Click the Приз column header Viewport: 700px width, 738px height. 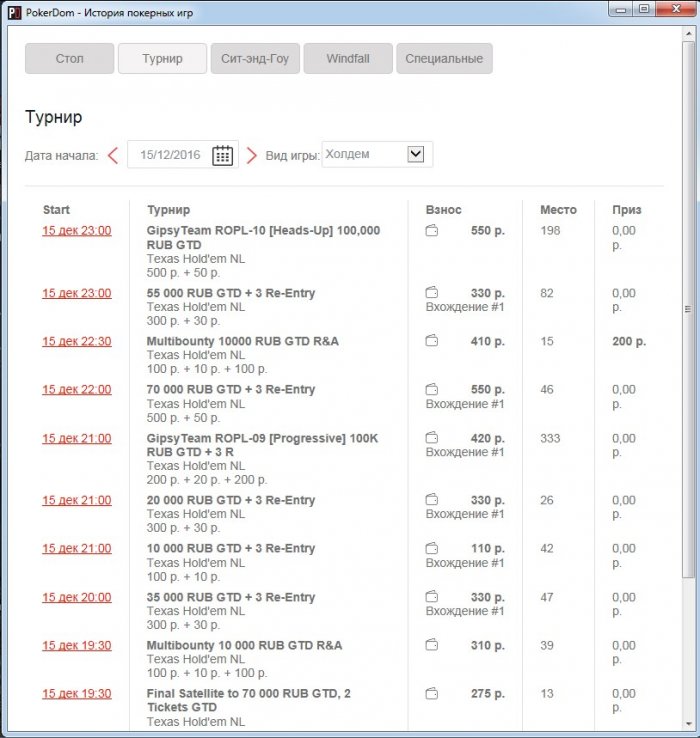pos(627,210)
